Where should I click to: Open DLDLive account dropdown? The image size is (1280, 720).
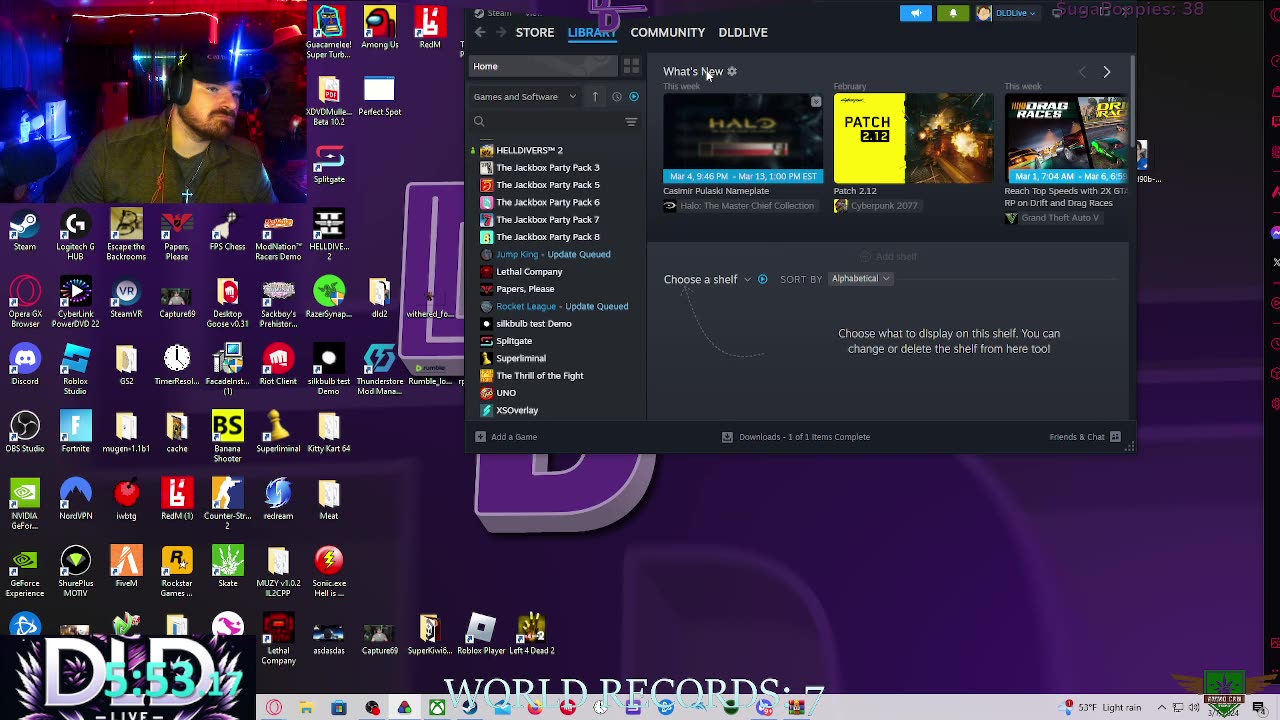(x=1007, y=13)
